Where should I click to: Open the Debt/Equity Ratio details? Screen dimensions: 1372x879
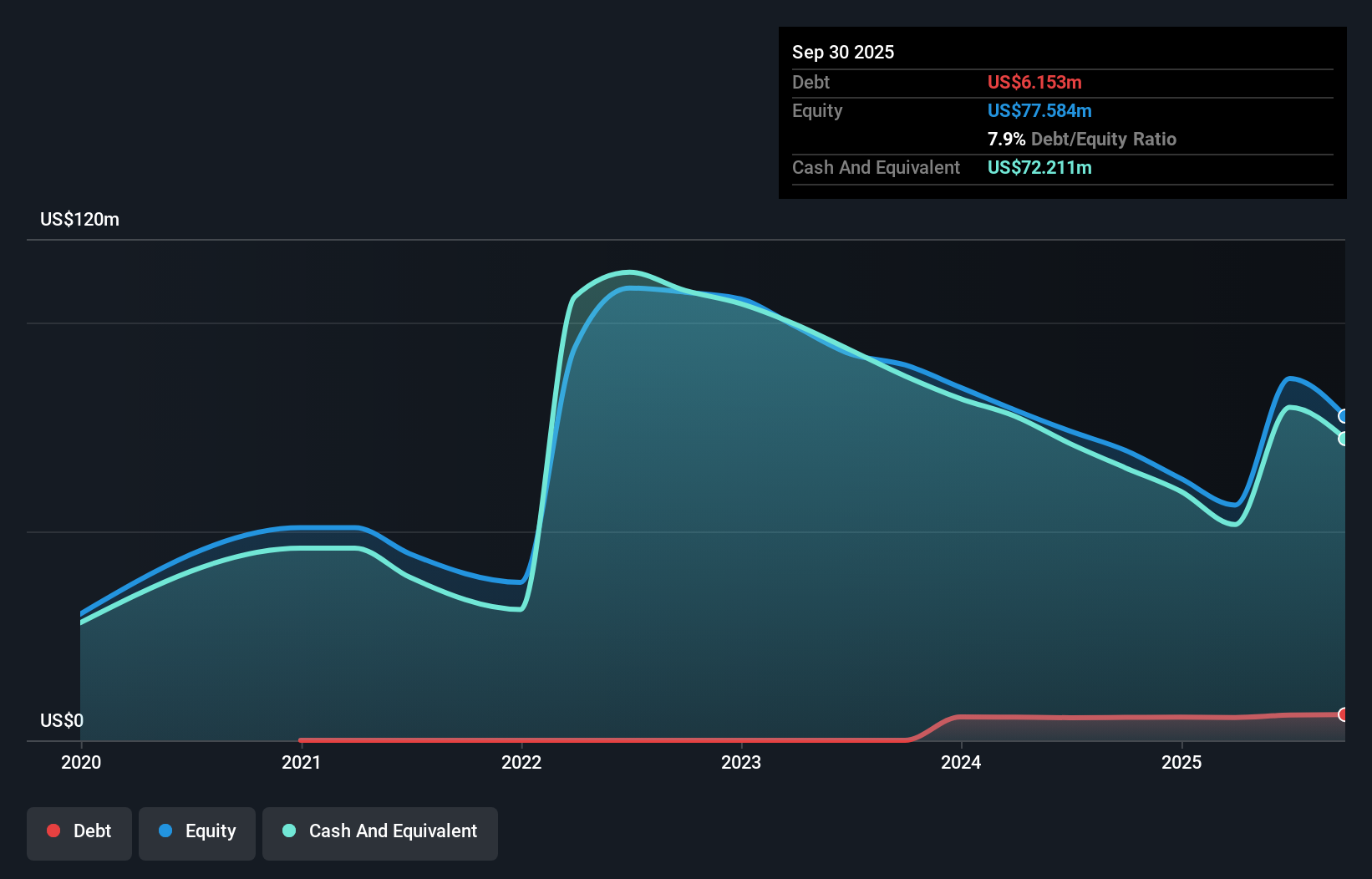click(1083, 139)
